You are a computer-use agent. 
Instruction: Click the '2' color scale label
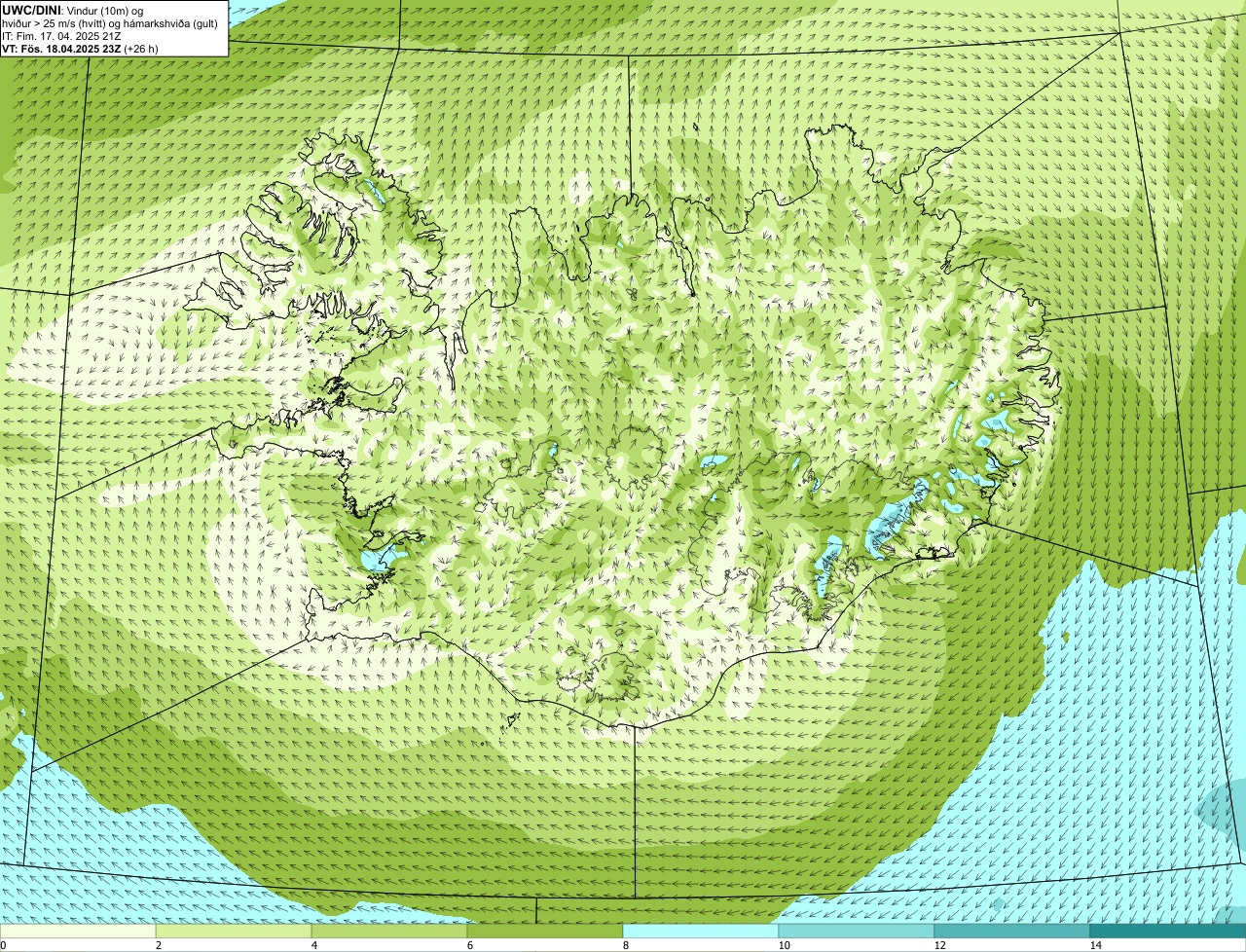(x=158, y=945)
